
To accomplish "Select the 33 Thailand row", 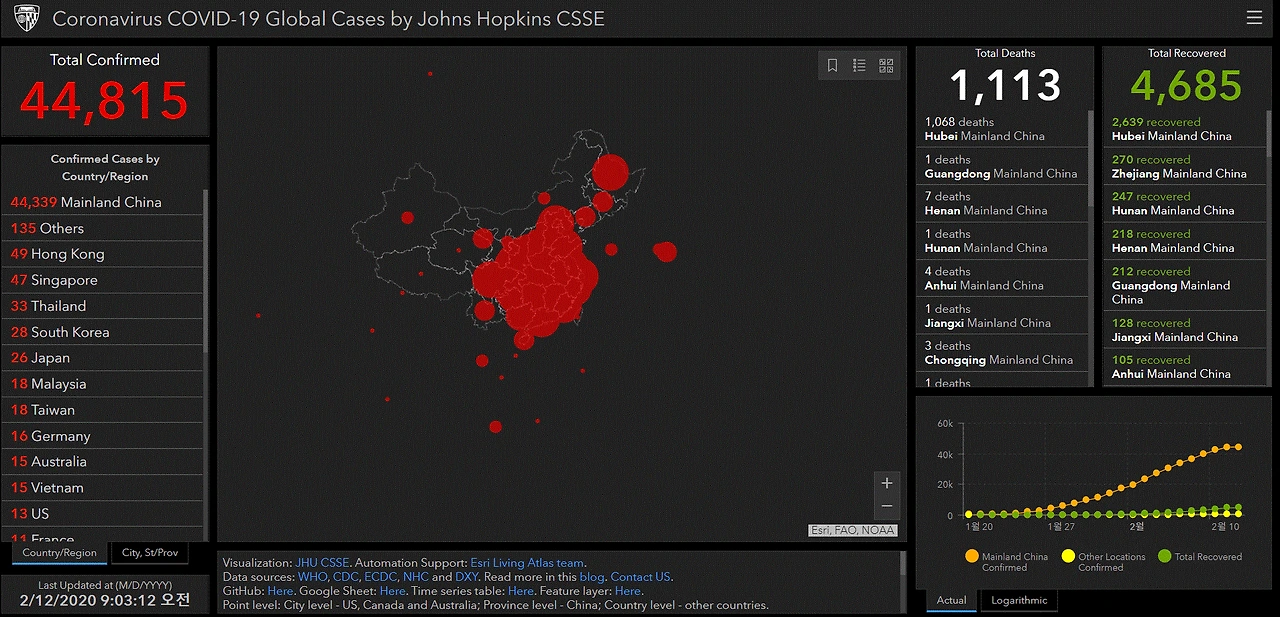I will [x=103, y=306].
